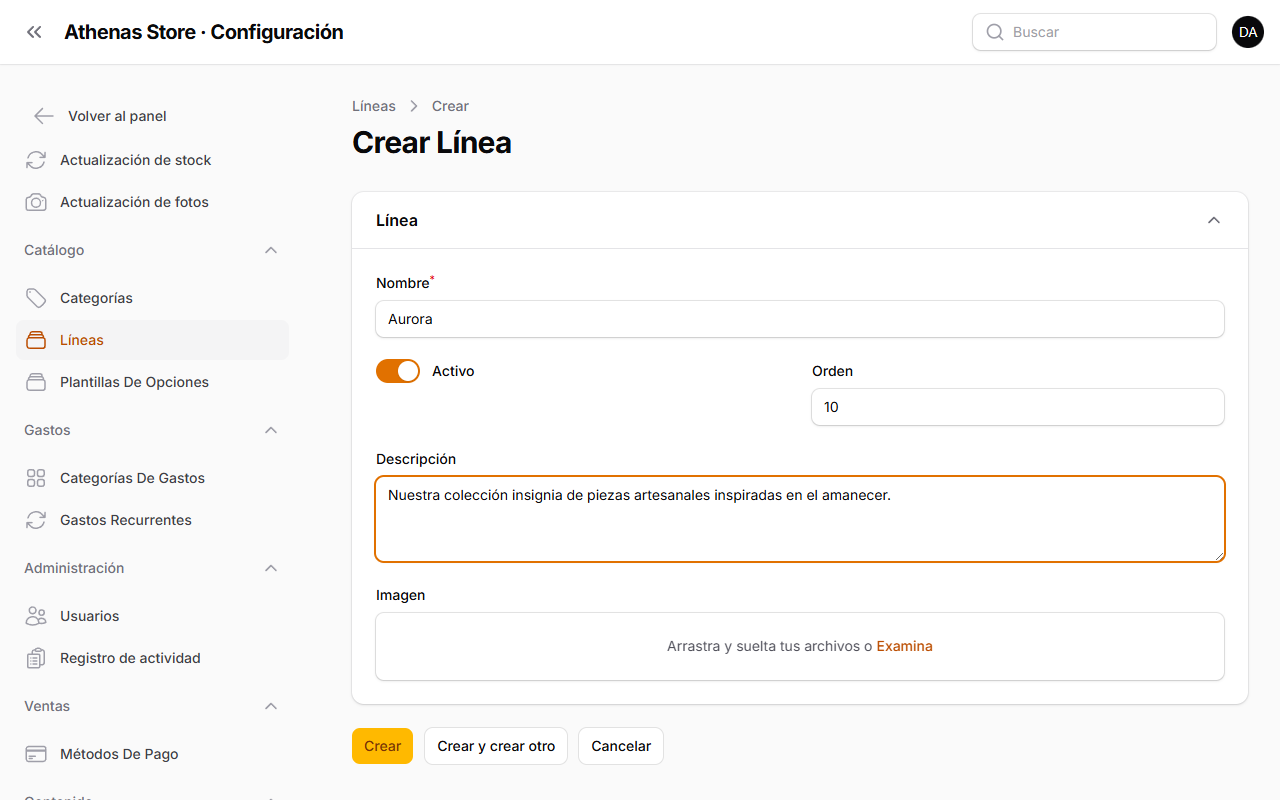
Task: Click the Categorías De Gastos grid icon
Action: 36,478
